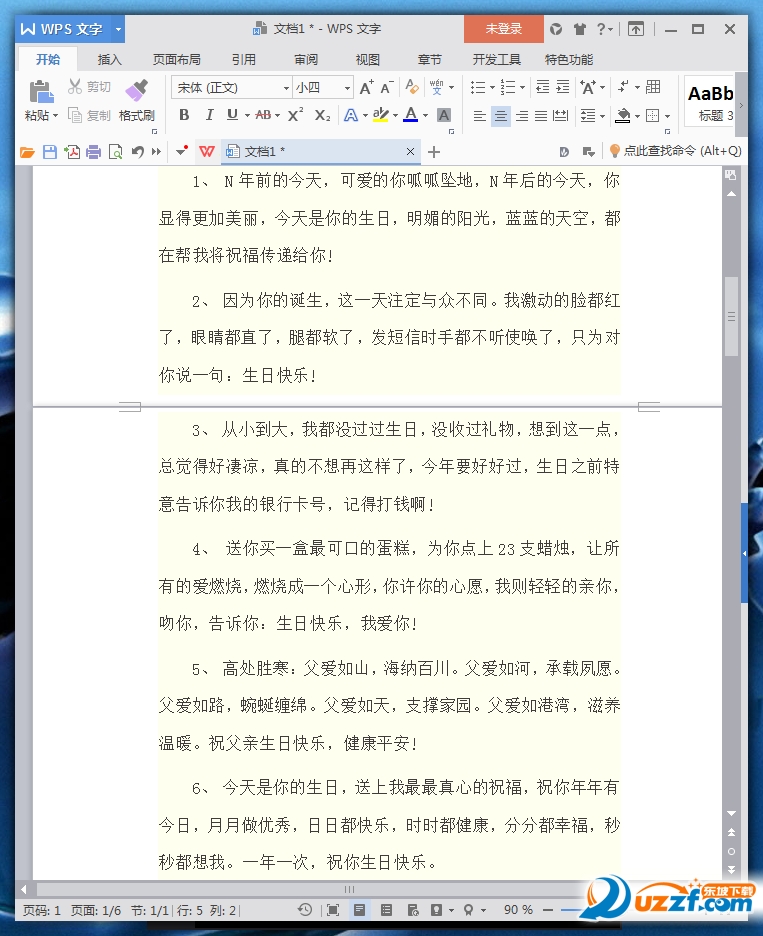The height and width of the screenshot is (936, 763).
Task: Click the 点此查找命令 command search box
Action: click(675, 151)
